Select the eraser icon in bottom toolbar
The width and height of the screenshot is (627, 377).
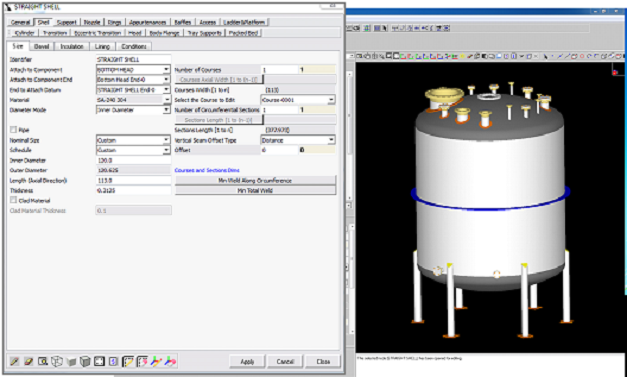tap(28, 362)
